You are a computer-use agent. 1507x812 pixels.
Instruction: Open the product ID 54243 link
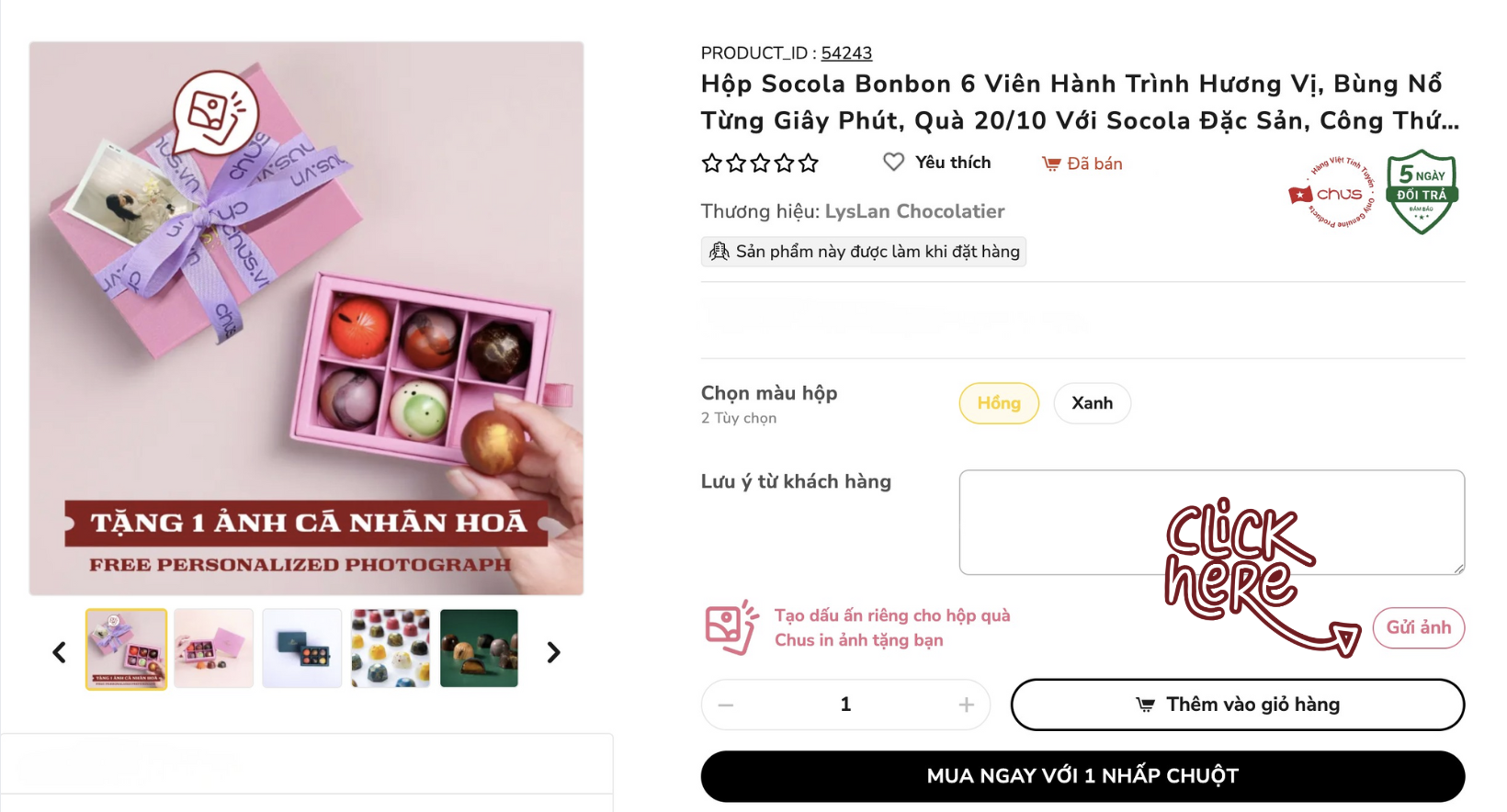(x=846, y=53)
